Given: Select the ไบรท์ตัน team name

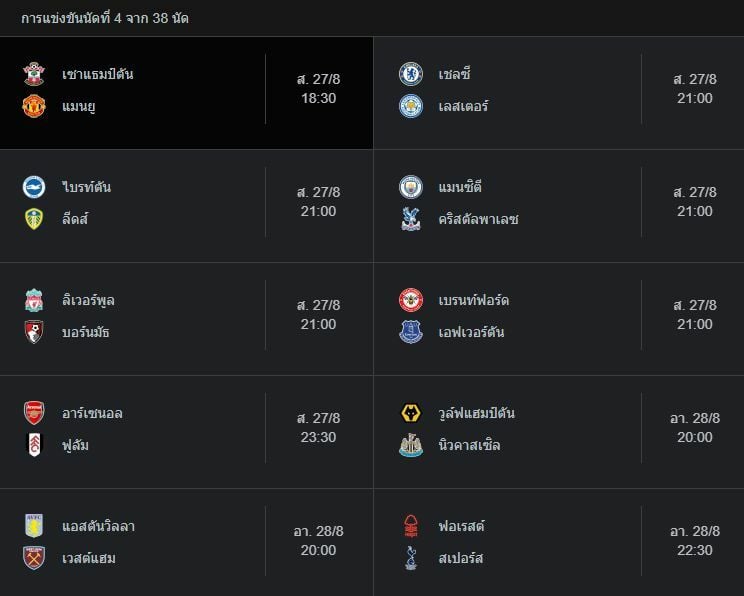Looking at the screenshot, I should (86, 187).
